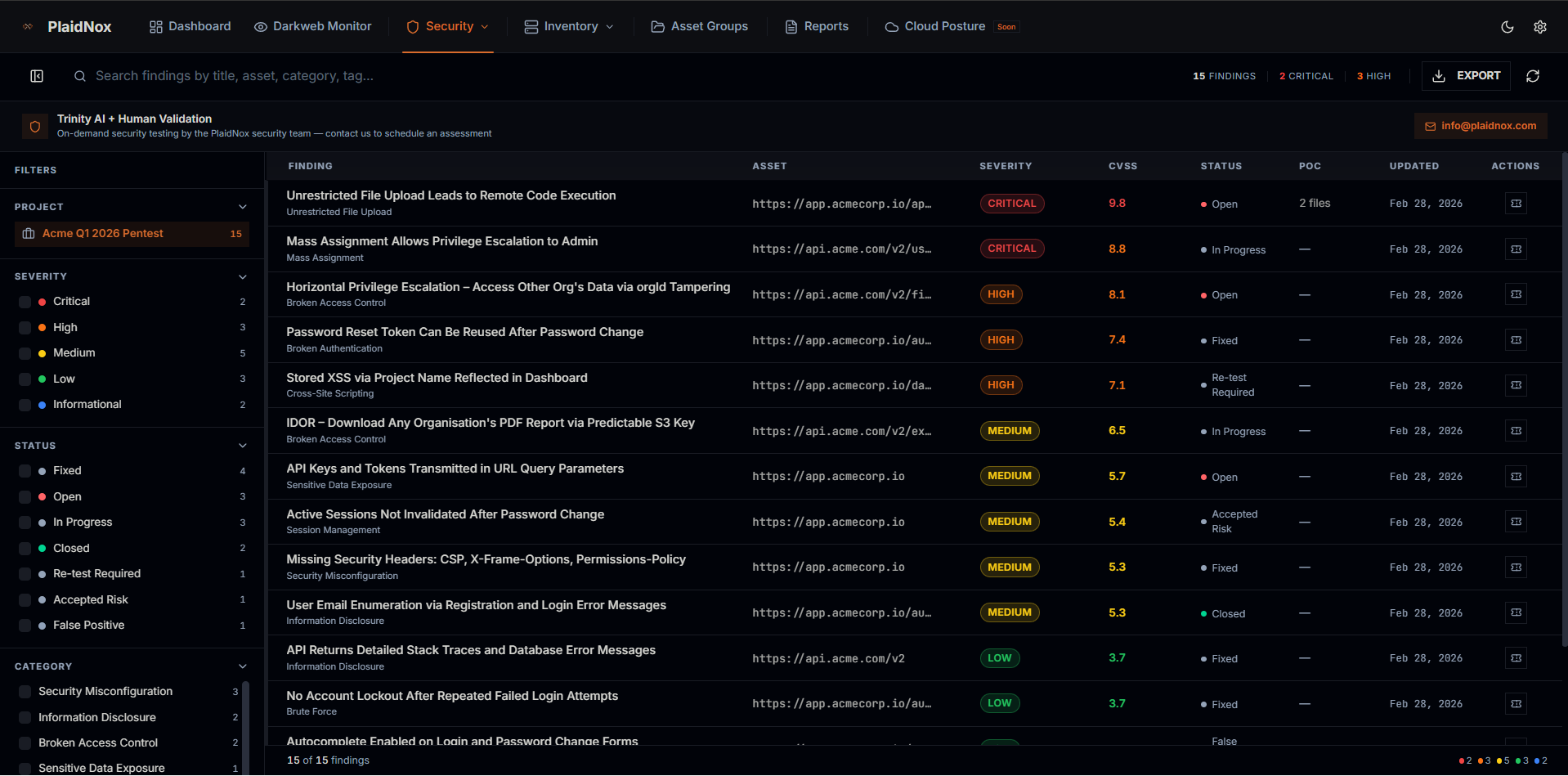This screenshot has height=776, width=1568.
Task: Open action icon for Stored XSS finding
Action: coord(1516,385)
